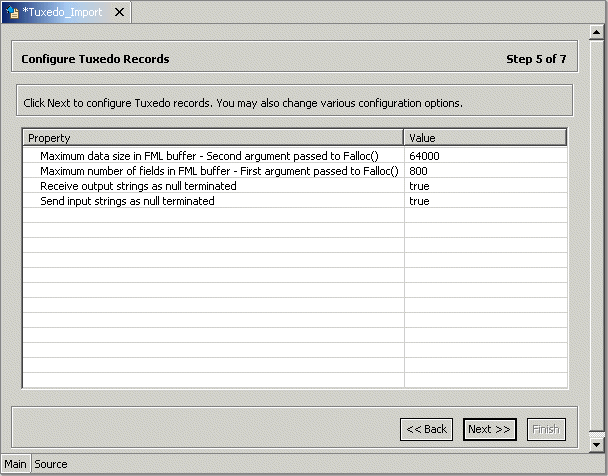608x476 pixels.
Task: Click the vertical scrollbar track
Action: pyautogui.click(x=596, y=236)
